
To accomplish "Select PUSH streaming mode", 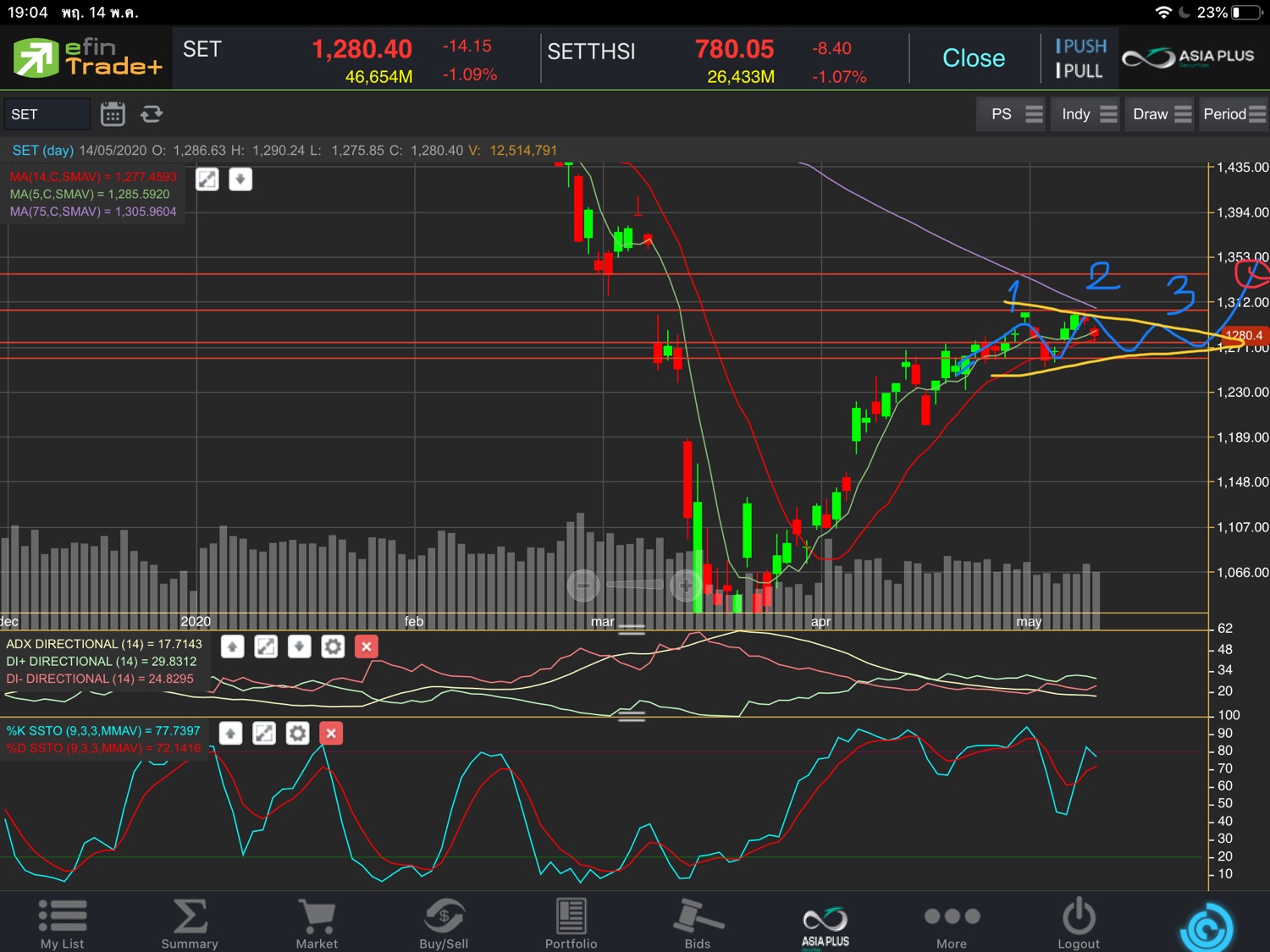I will click(x=1081, y=46).
